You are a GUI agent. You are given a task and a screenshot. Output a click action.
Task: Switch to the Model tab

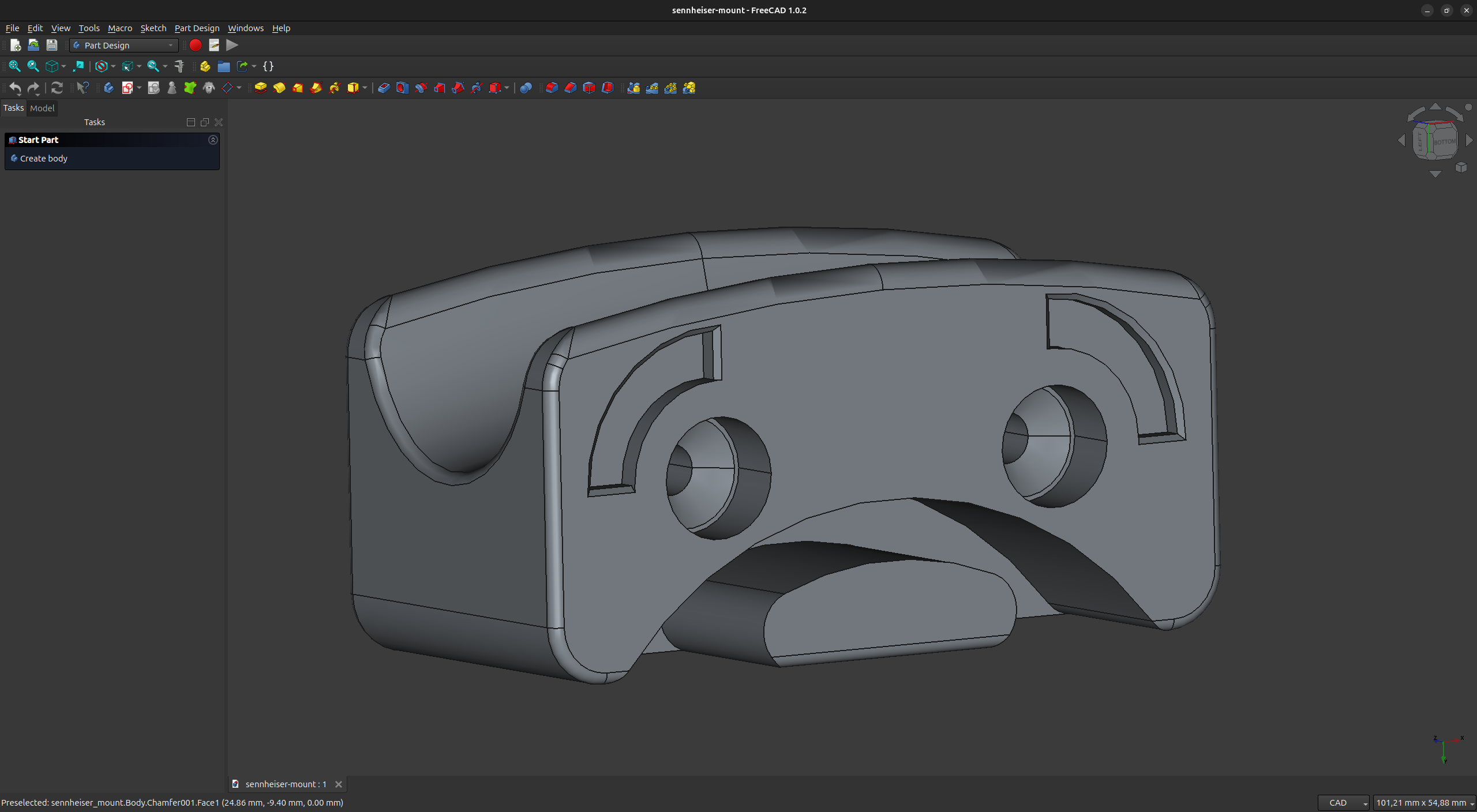42,108
